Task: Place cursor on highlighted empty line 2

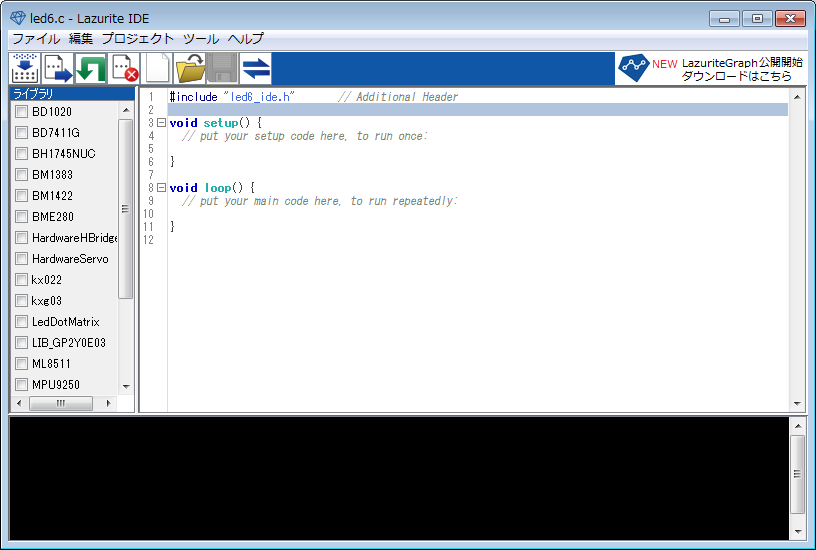Action: [x=478, y=110]
